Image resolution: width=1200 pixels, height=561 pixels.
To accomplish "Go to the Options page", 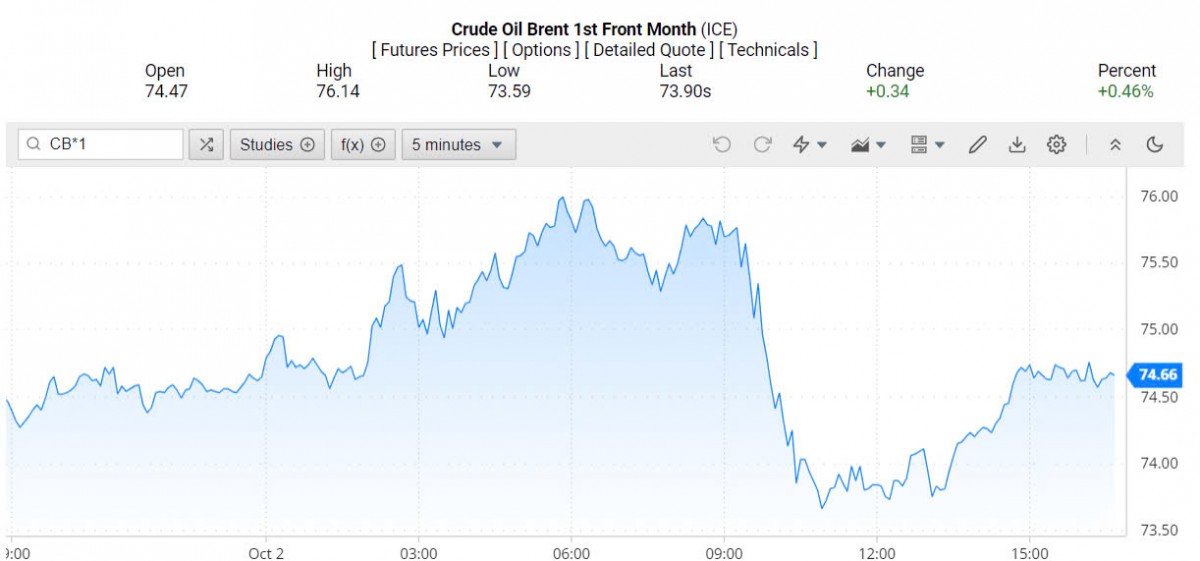I will pyautogui.click(x=541, y=49).
